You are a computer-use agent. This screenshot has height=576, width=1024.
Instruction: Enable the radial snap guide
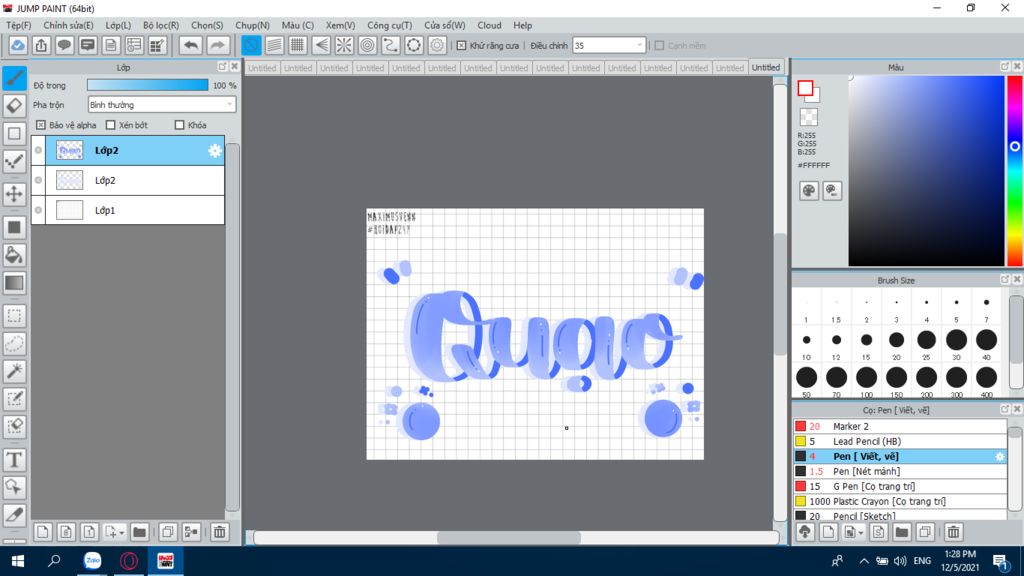(344, 45)
